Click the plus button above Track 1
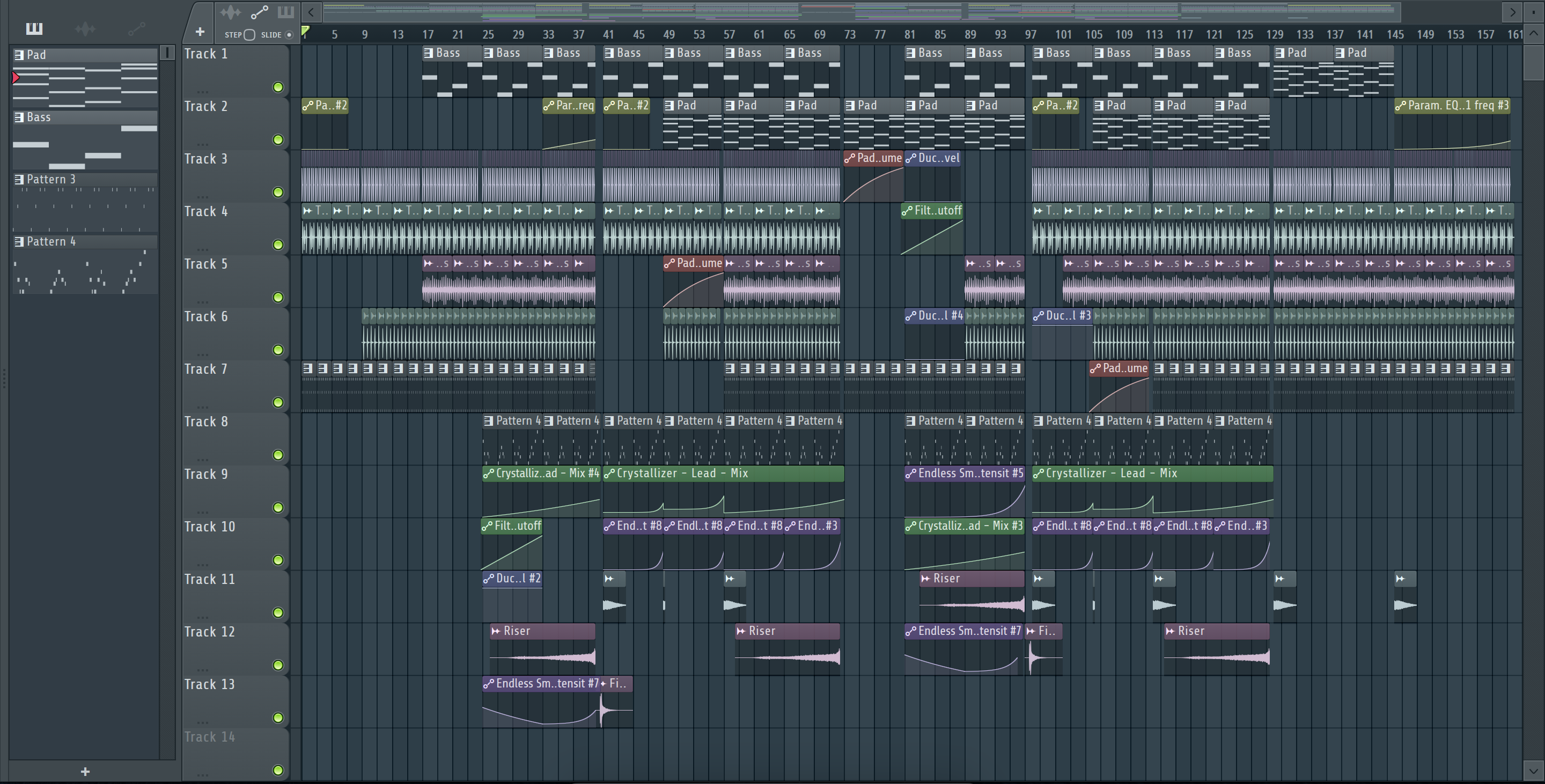Screen dimensions: 1545x784 (200, 31)
